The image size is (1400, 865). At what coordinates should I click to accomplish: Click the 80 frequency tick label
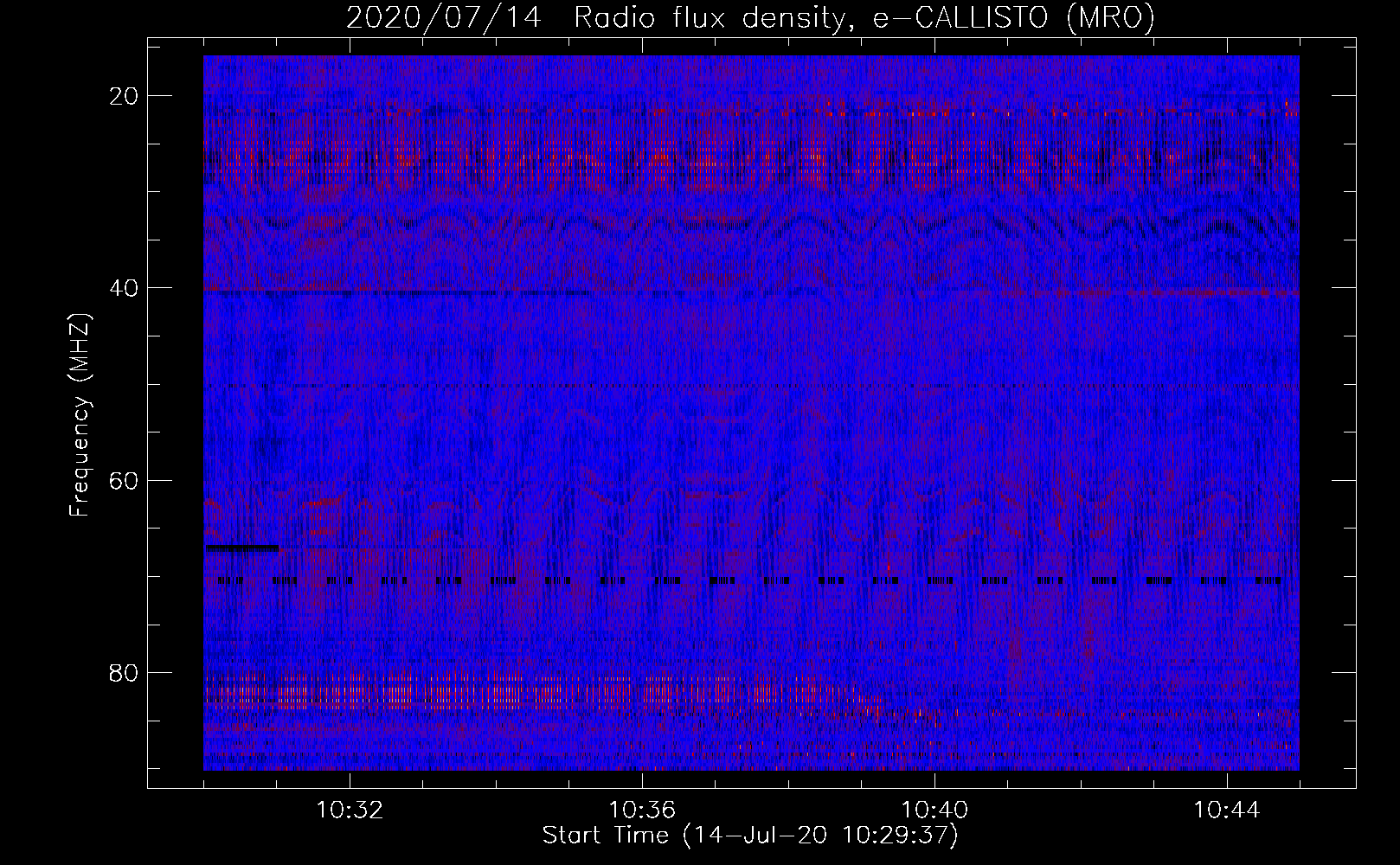pyautogui.click(x=125, y=672)
